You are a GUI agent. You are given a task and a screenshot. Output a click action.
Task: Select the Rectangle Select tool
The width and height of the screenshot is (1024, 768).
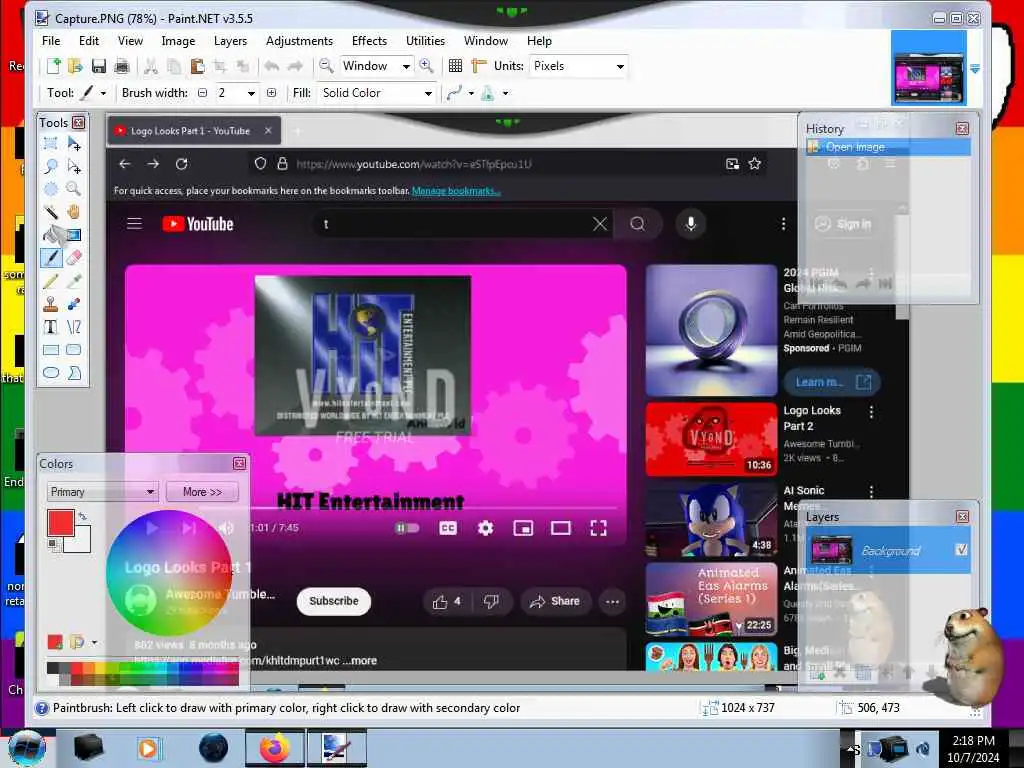(50, 143)
